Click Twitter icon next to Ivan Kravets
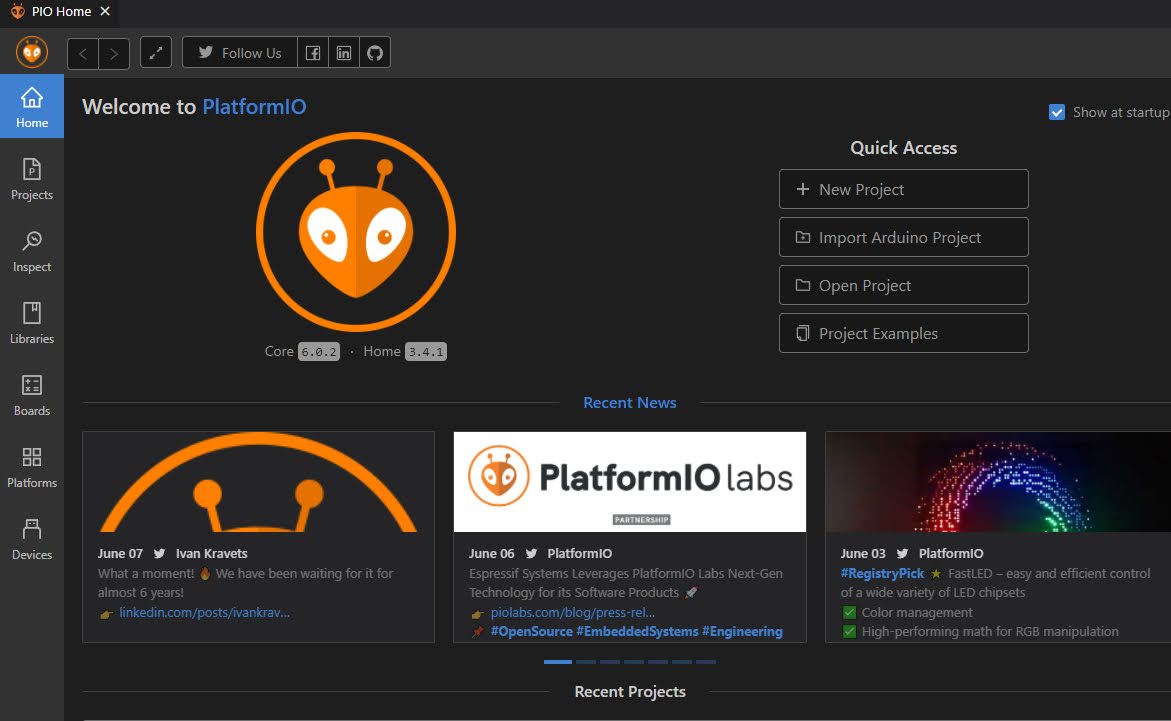 pyautogui.click(x=159, y=554)
